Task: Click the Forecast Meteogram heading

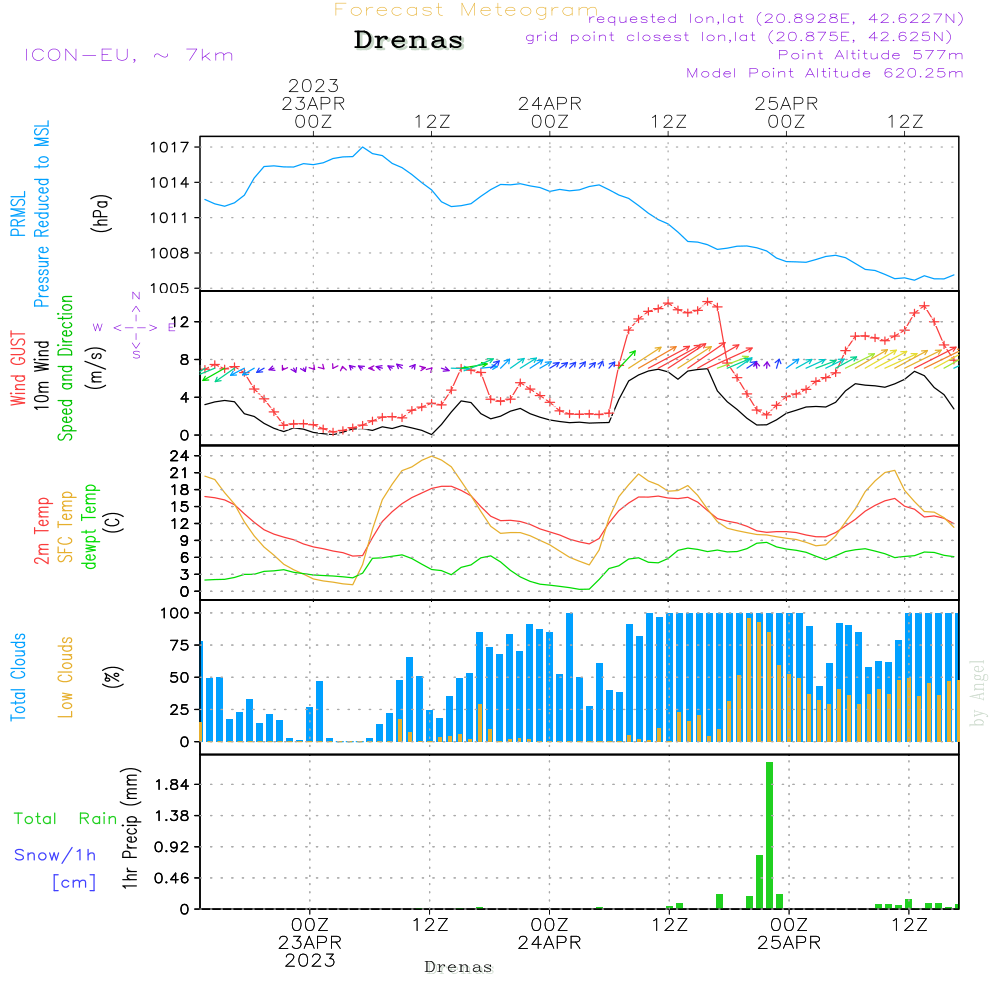Action: 466,10
